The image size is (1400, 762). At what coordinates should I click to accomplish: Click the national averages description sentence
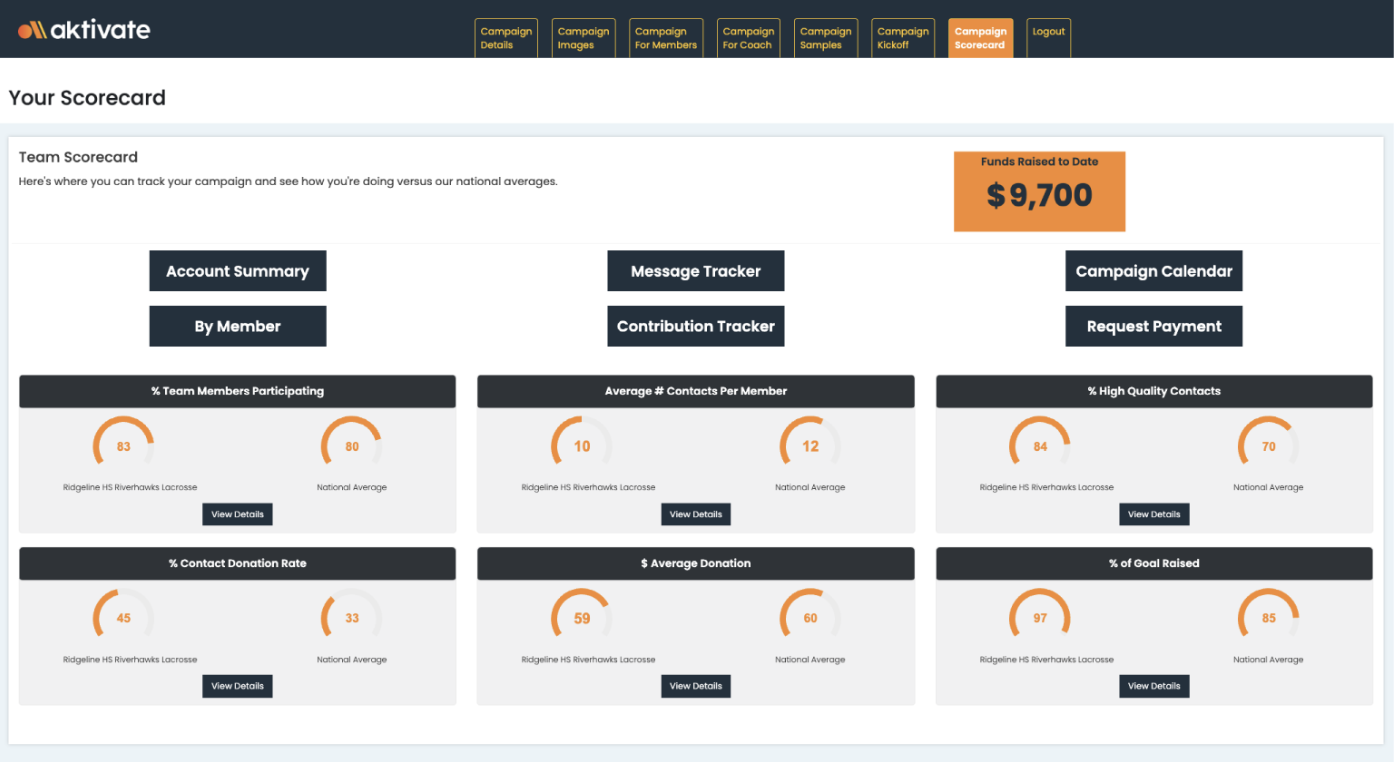(x=288, y=182)
